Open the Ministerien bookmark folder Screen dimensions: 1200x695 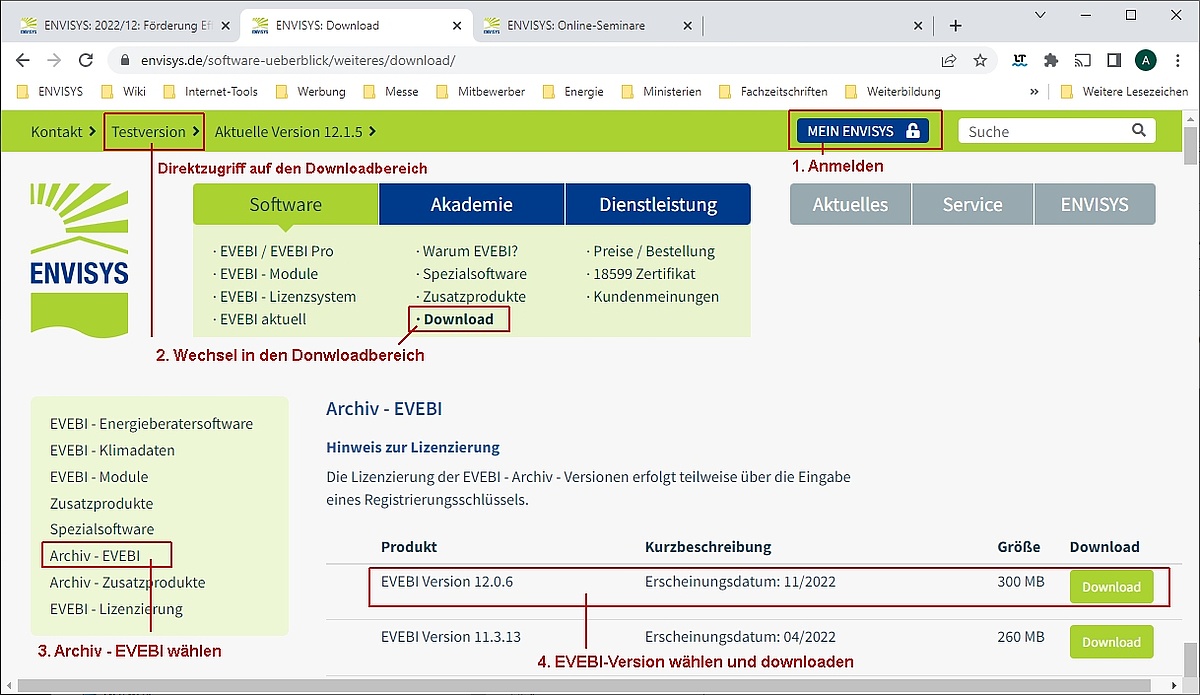[x=661, y=91]
